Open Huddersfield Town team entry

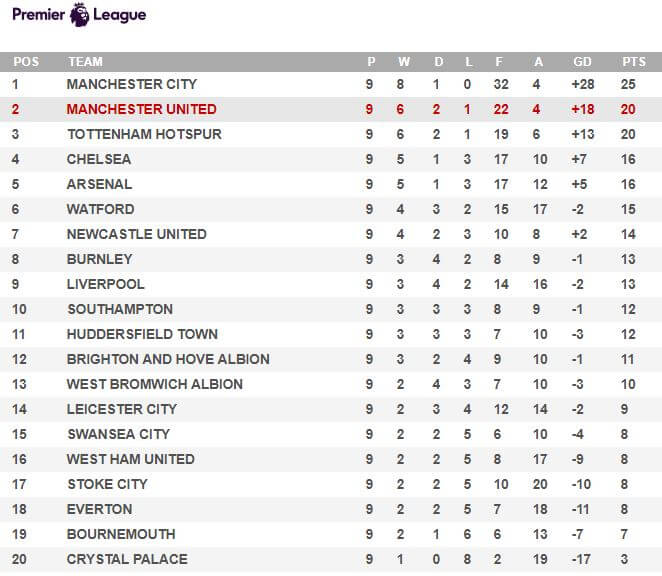142,334
